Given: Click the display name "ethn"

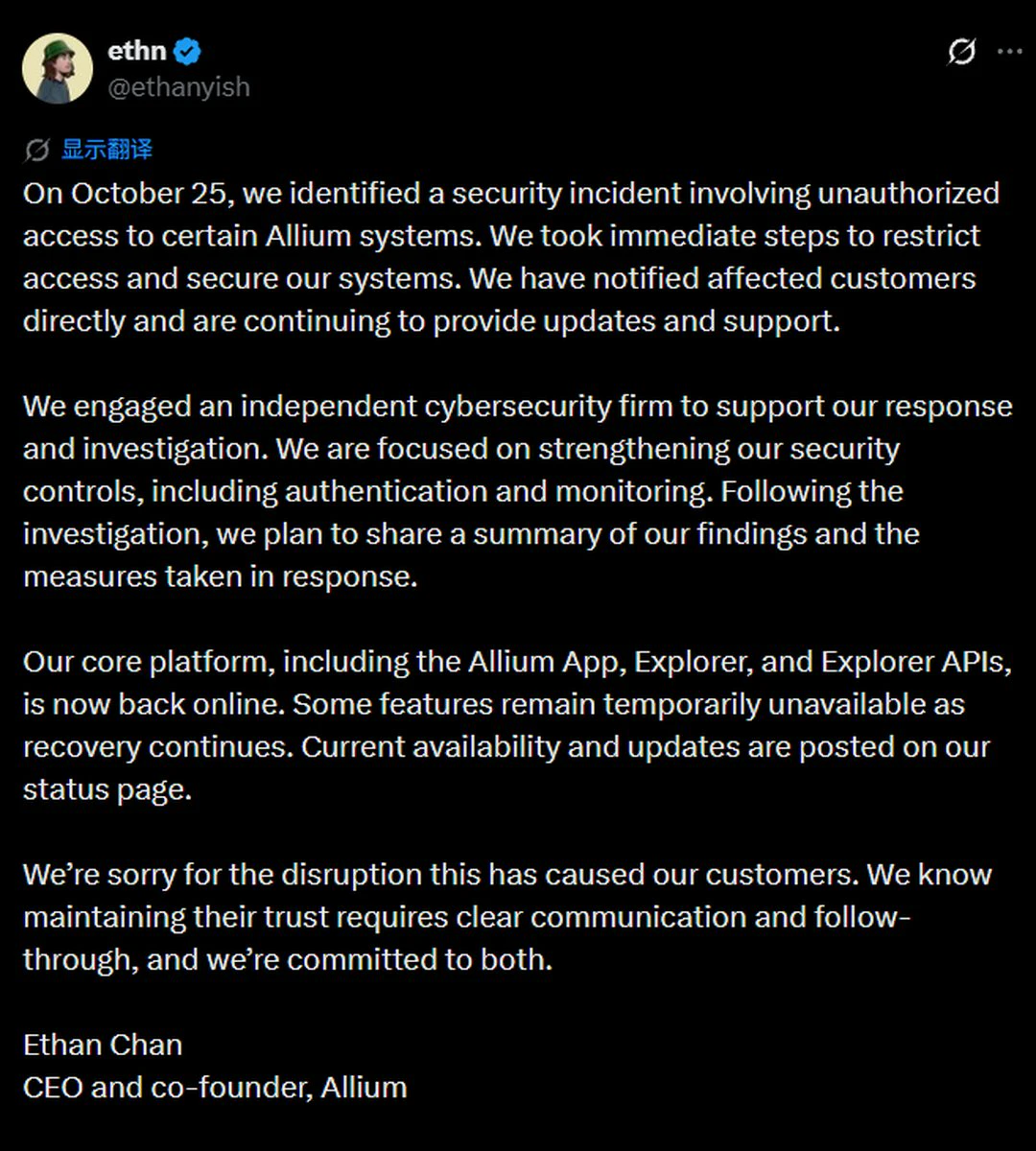Looking at the screenshot, I should [137, 50].
